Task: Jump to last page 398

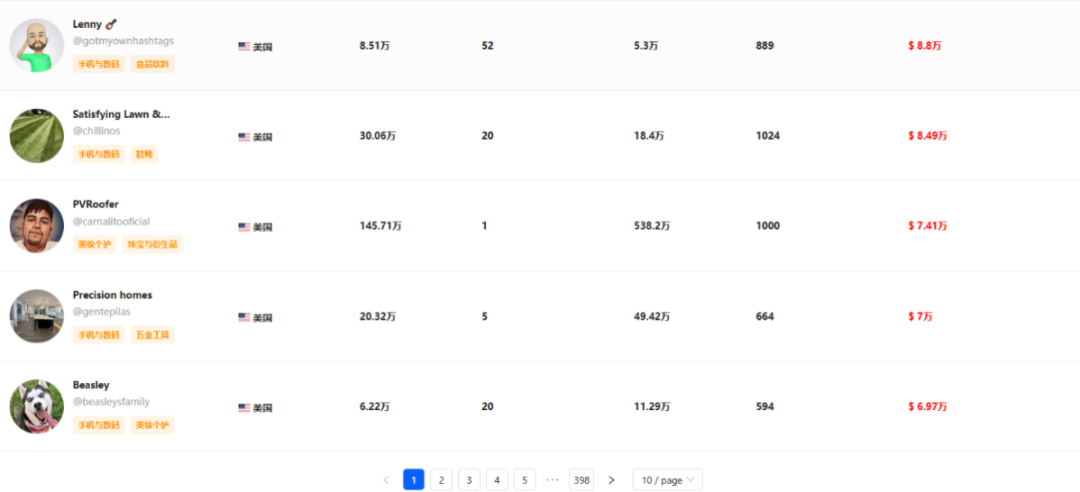Action: (x=581, y=480)
